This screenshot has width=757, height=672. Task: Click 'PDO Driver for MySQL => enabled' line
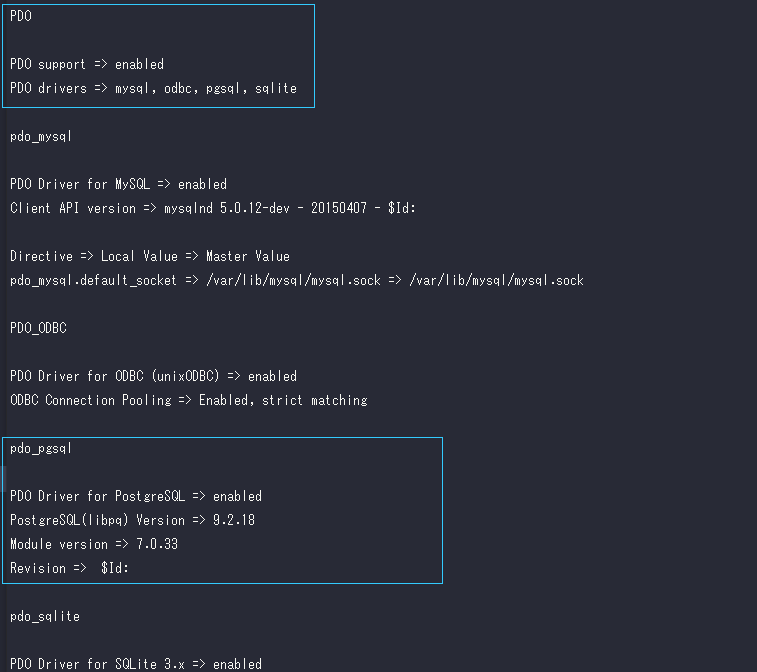(x=118, y=184)
